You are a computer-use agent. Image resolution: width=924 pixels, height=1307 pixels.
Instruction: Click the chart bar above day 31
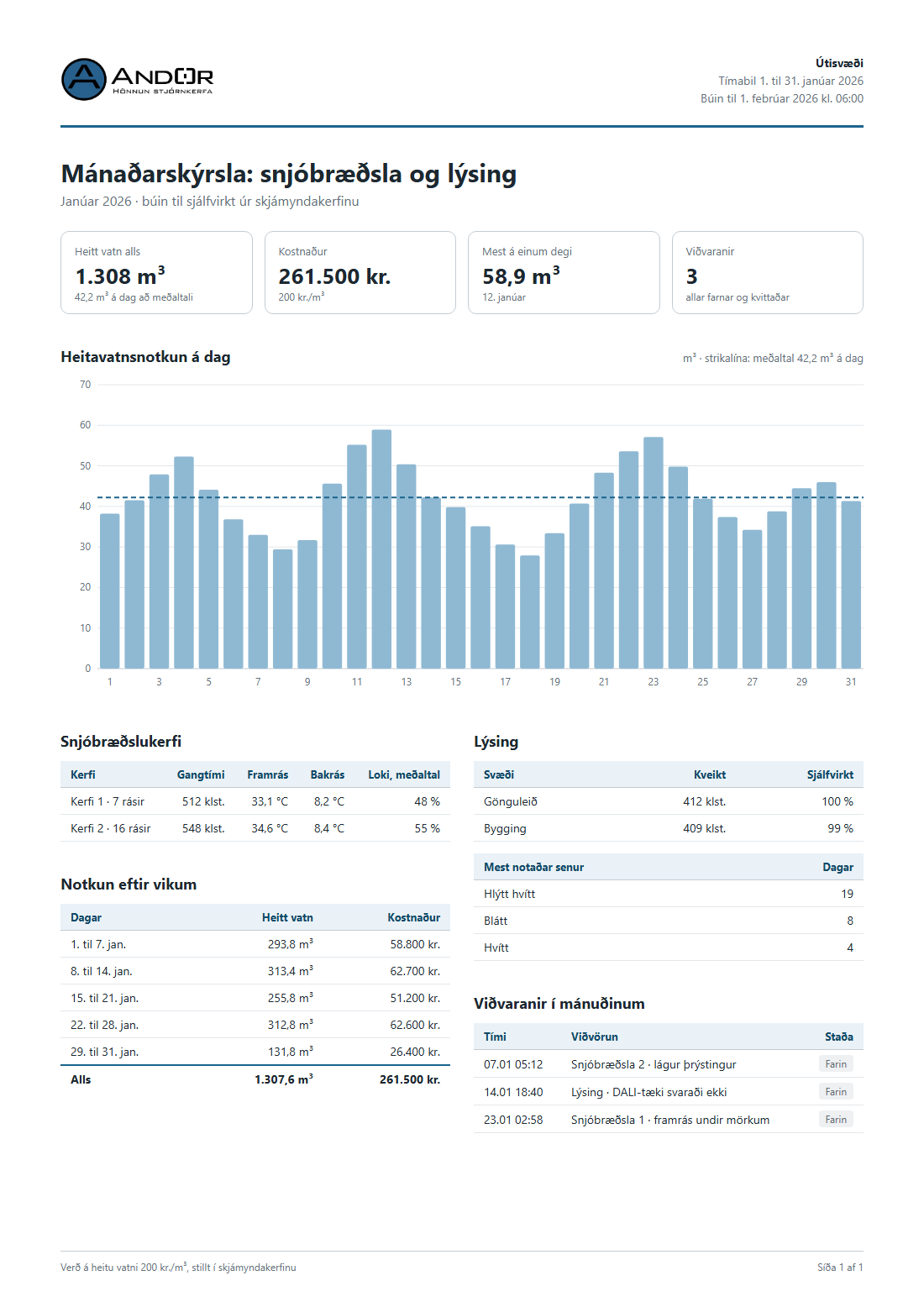click(x=851, y=585)
